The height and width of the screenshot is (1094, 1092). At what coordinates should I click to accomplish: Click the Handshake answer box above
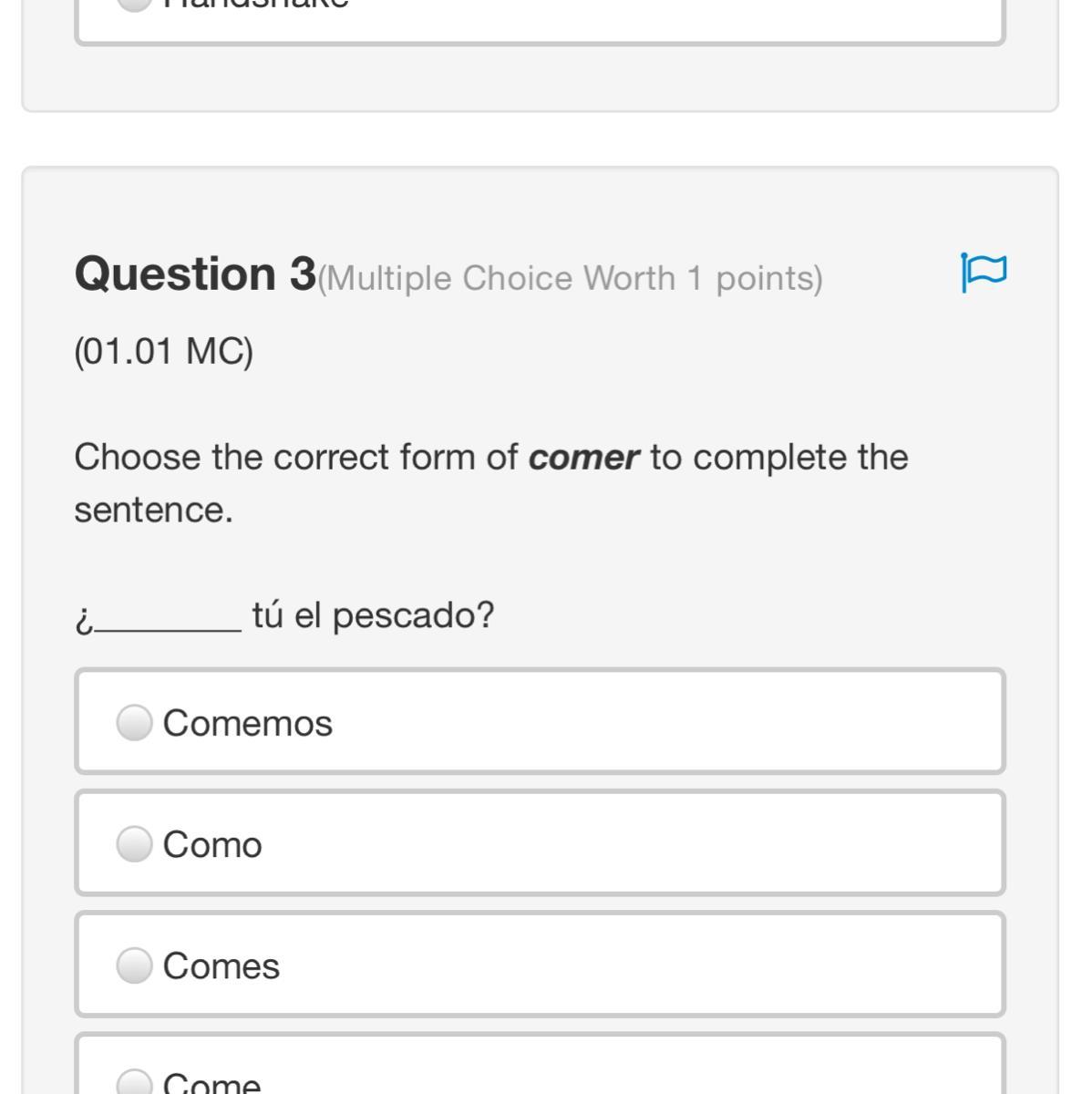540,18
